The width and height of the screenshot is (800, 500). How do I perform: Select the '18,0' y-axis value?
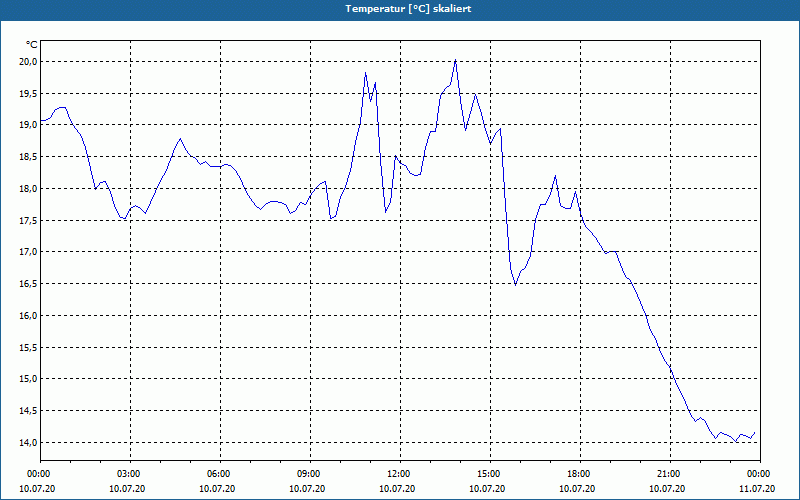(x=29, y=189)
